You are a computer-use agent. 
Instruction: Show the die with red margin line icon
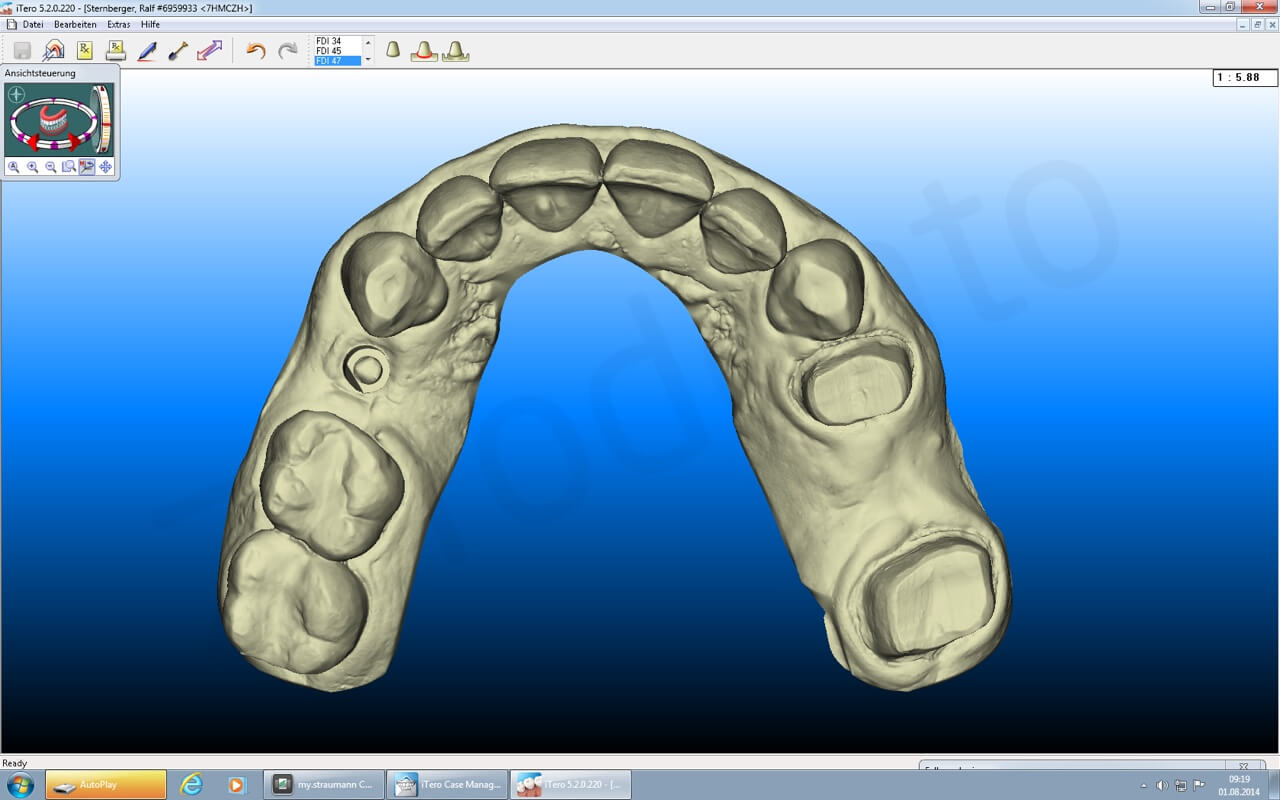(x=424, y=50)
